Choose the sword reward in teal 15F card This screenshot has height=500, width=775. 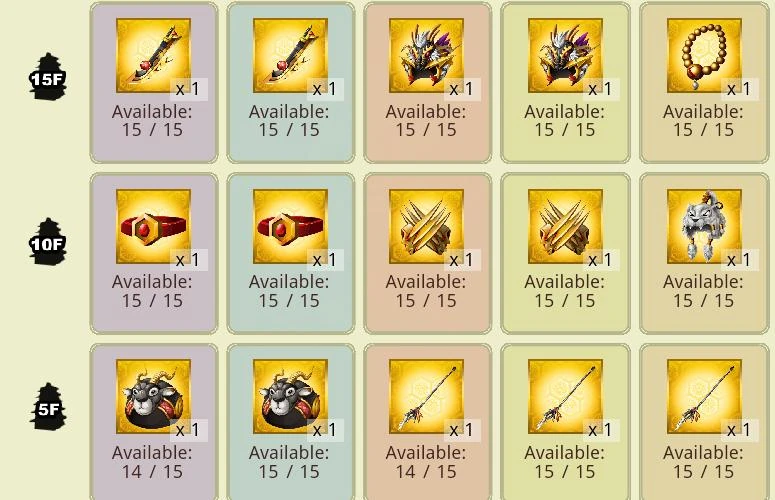[x=290, y=55]
